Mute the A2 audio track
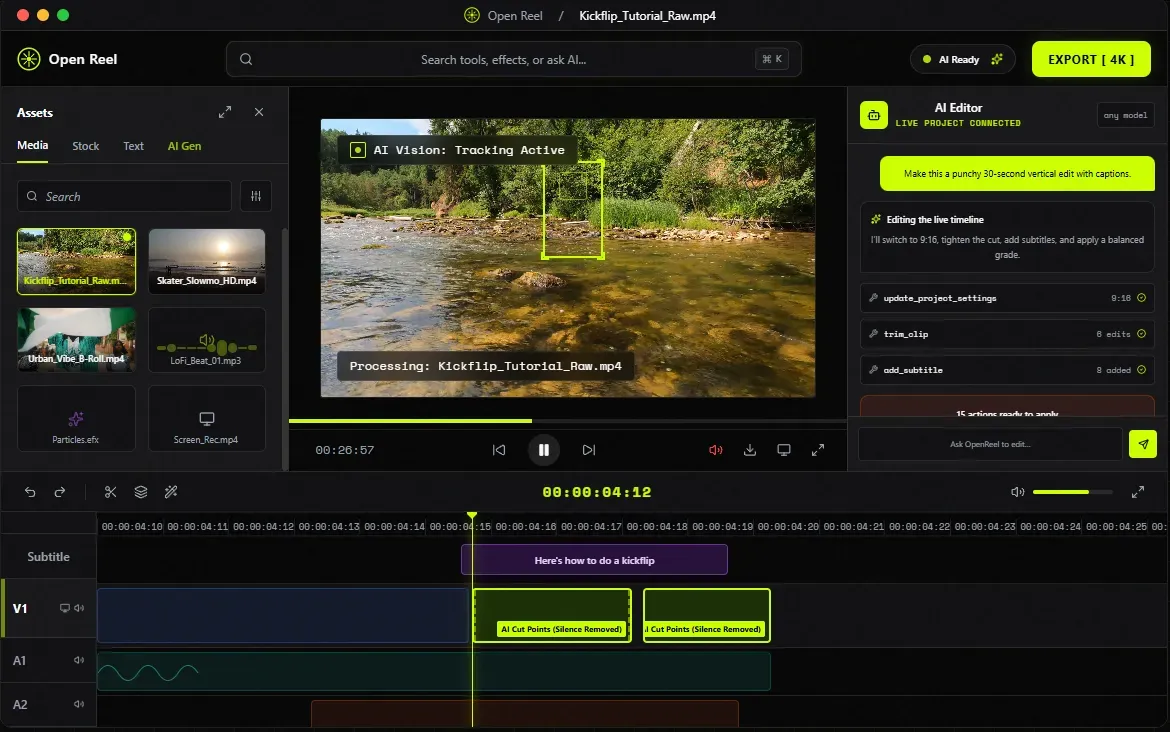Screen dimensions: 1170x732 pos(78,704)
